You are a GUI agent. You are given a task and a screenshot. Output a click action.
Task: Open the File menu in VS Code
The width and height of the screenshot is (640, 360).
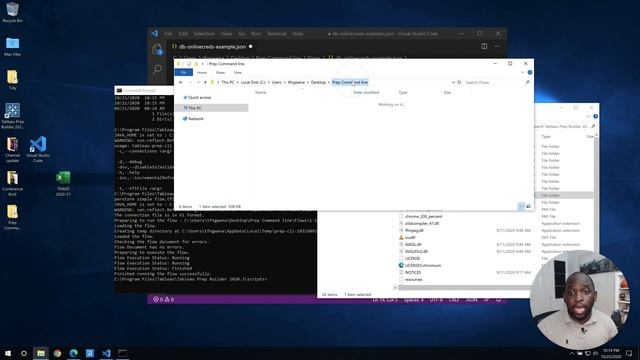pos(168,34)
